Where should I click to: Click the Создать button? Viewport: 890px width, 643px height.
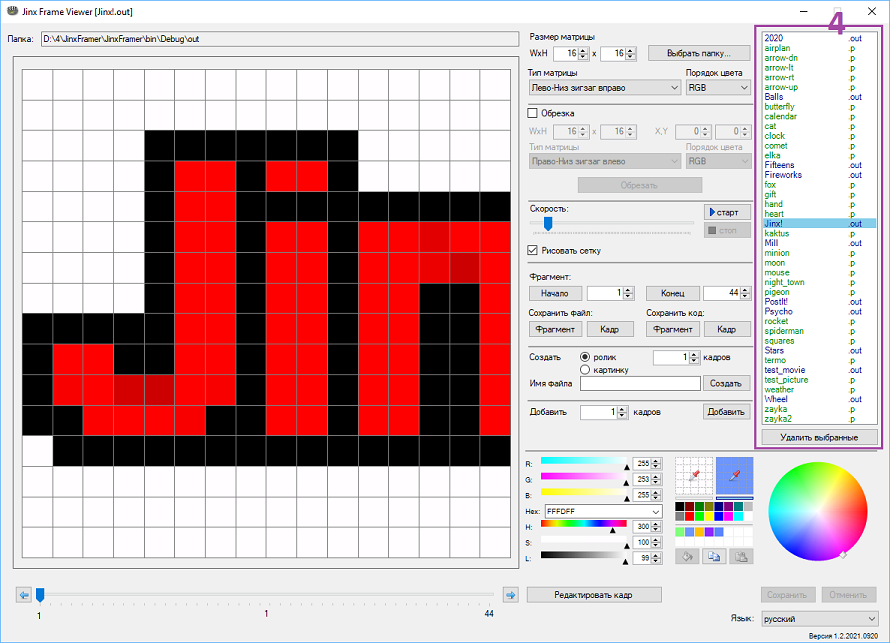[726, 384]
